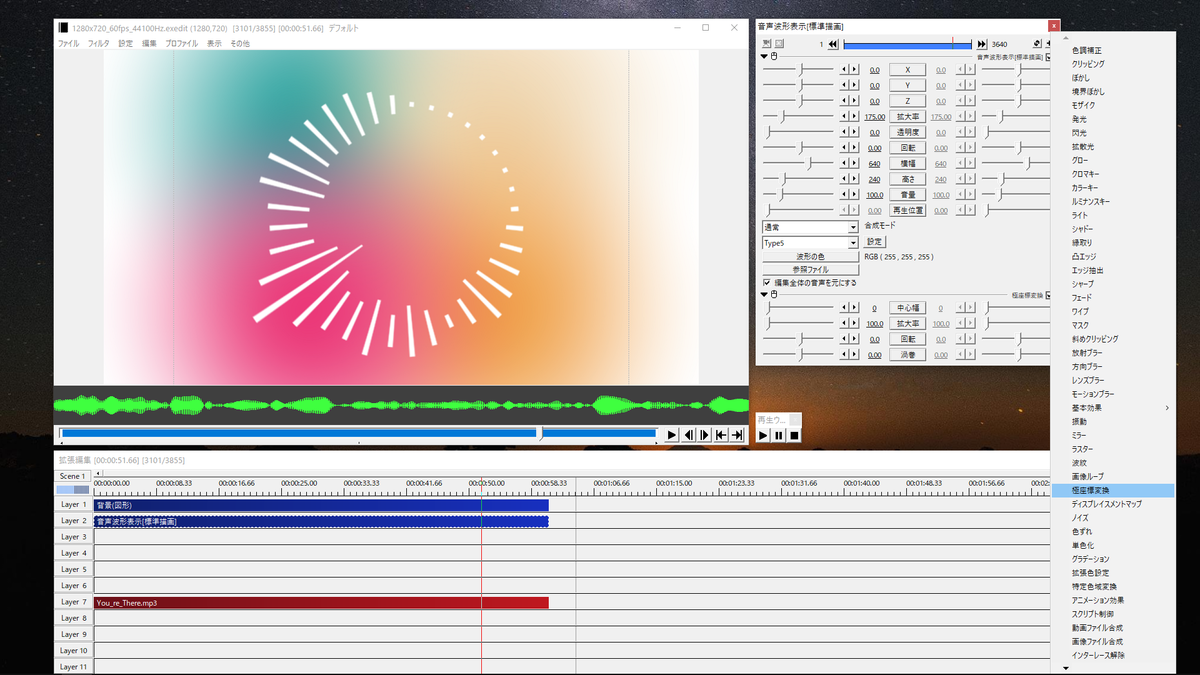Screen dimensions: 1200x675
Task: Open the フィルタ menu
Action: click(x=99, y=44)
